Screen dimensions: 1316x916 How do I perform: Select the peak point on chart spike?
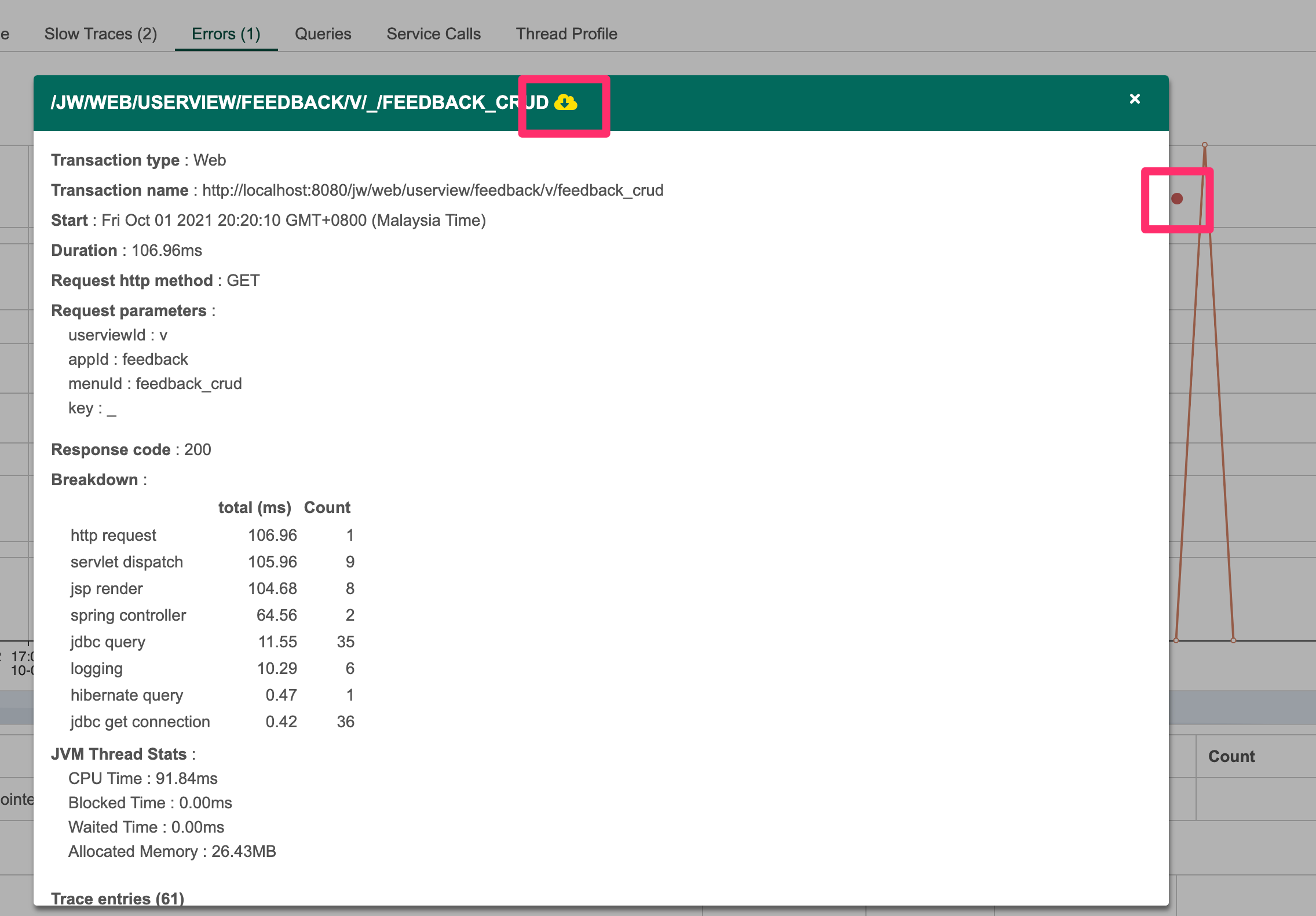point(1204,145)
